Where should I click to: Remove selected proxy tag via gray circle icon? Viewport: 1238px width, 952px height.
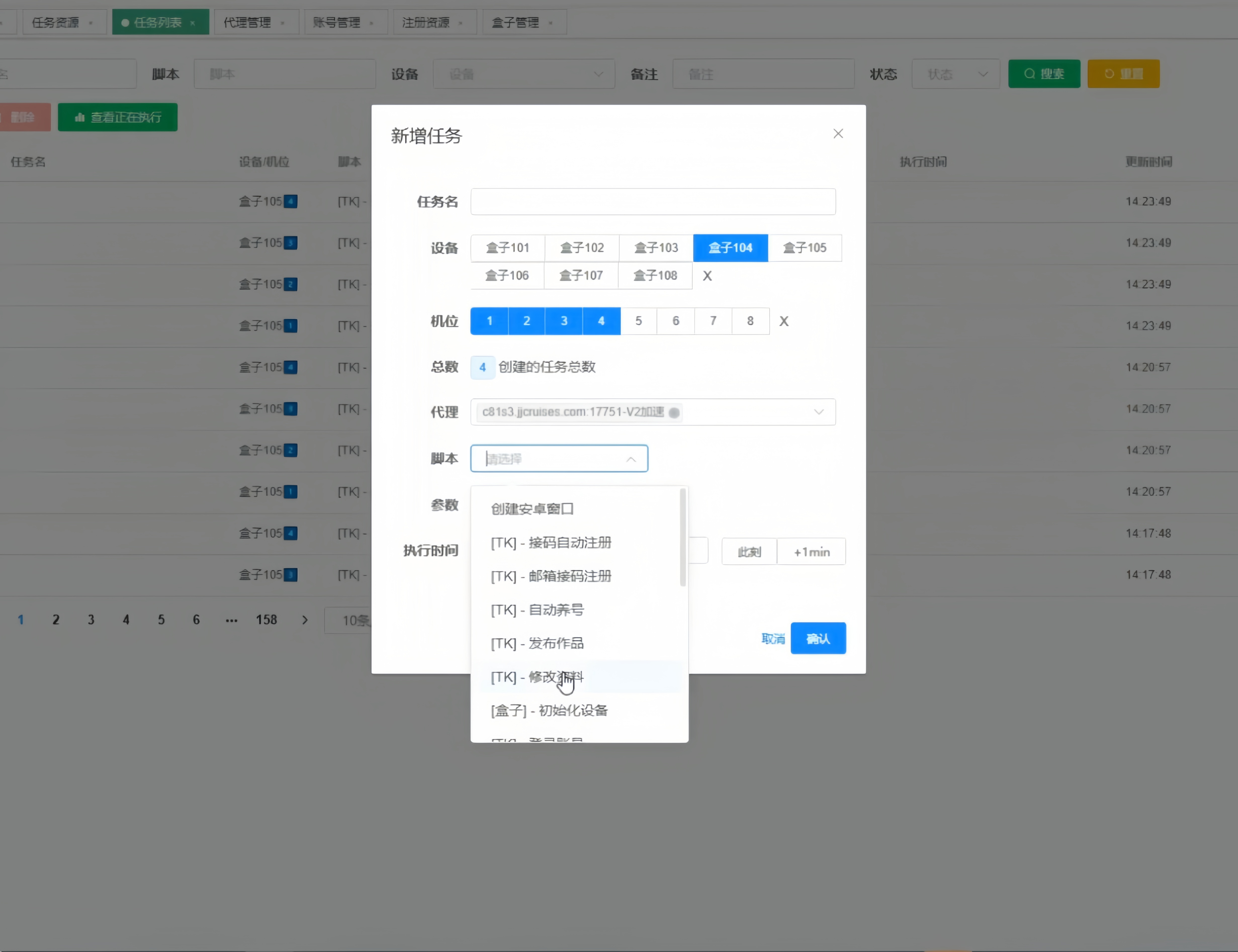674,412
